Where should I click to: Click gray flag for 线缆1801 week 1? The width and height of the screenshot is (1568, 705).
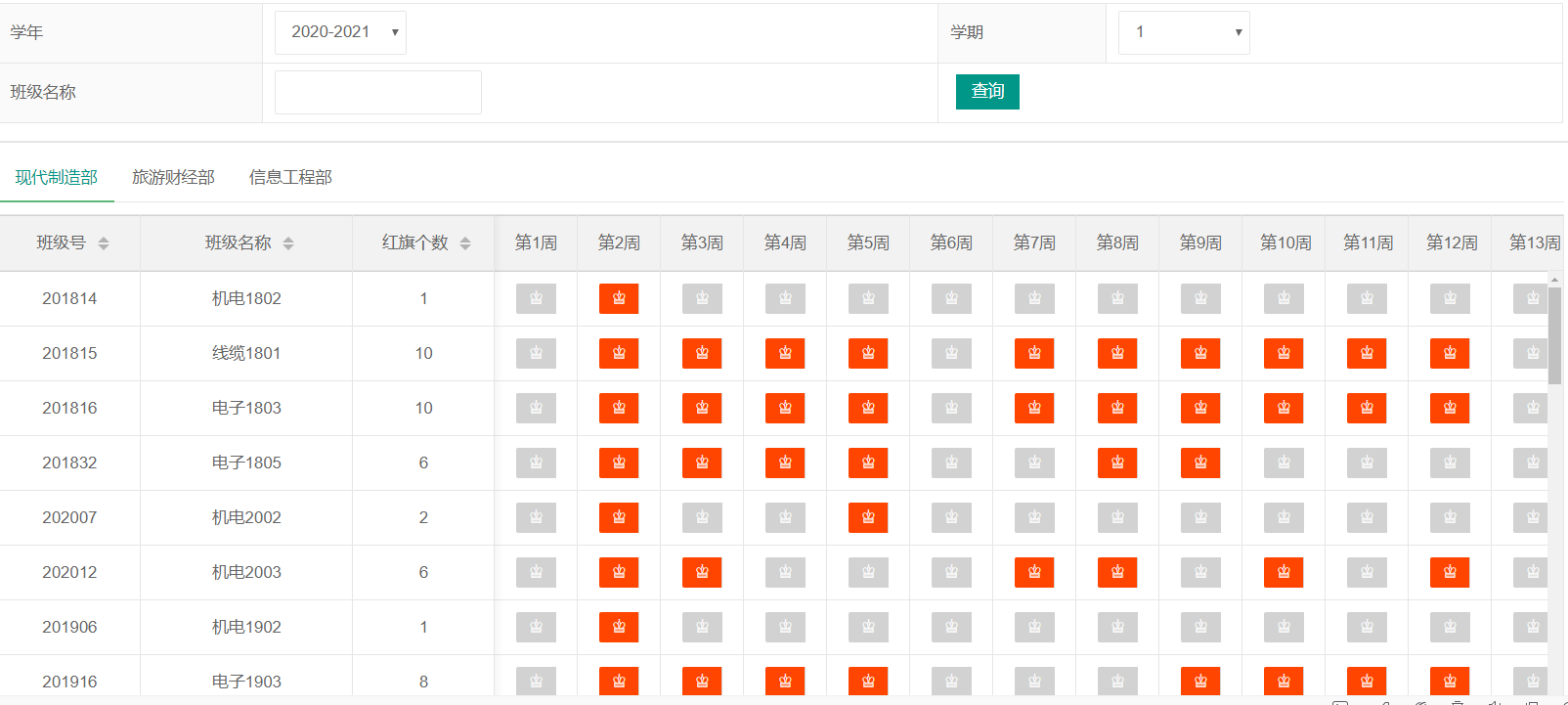[536, 353]
